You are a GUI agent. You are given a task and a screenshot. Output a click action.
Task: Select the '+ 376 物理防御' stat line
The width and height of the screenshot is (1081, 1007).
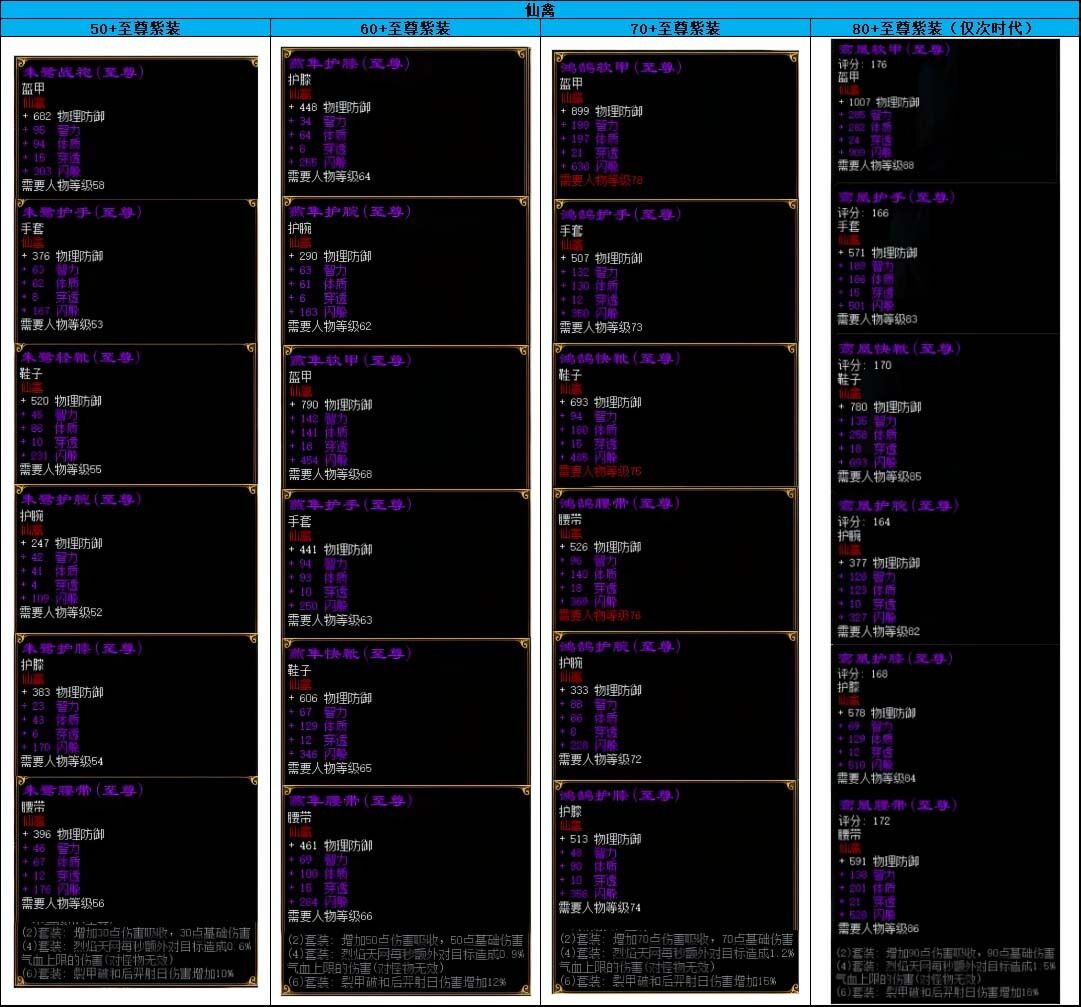61,256
